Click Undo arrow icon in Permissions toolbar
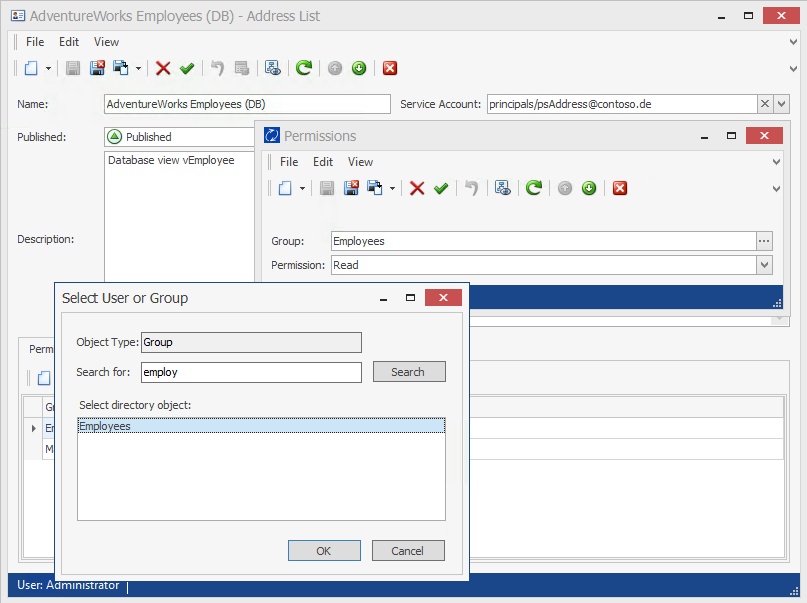Viewport: 807px width, 603px height. pos(472,188)
